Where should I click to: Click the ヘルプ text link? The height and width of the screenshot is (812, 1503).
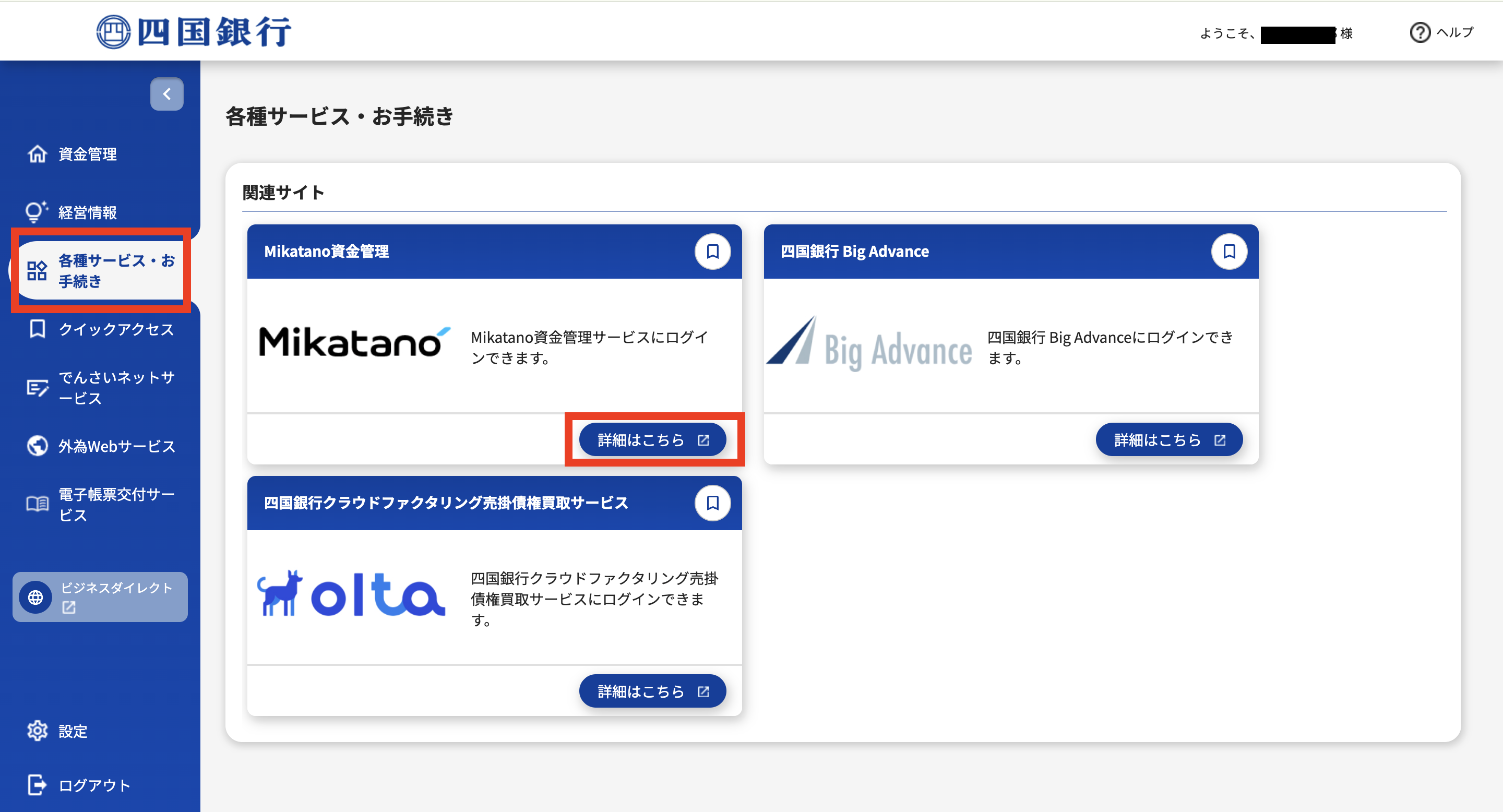coord(1455,32)
